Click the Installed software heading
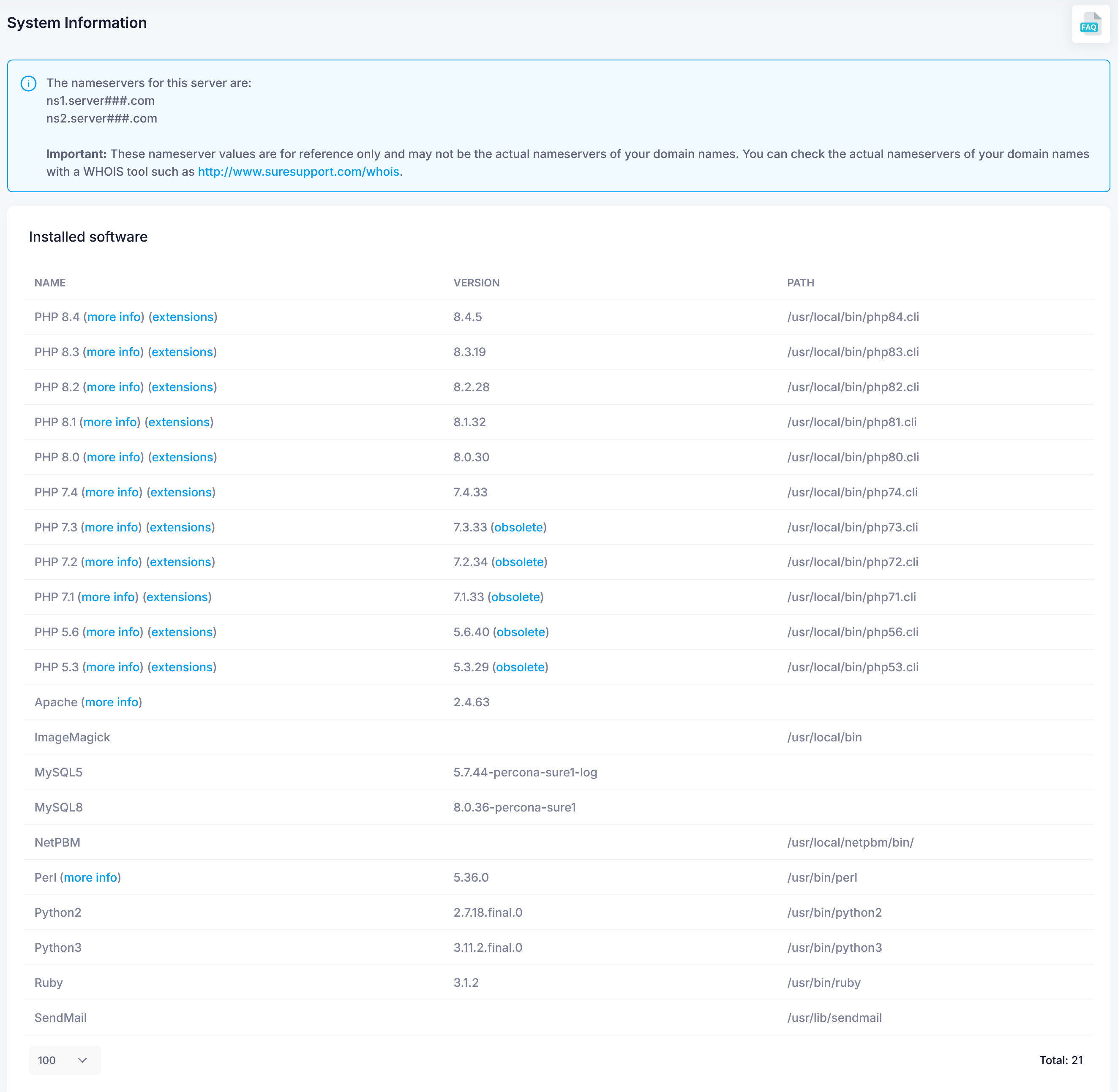 click(88, 236)
